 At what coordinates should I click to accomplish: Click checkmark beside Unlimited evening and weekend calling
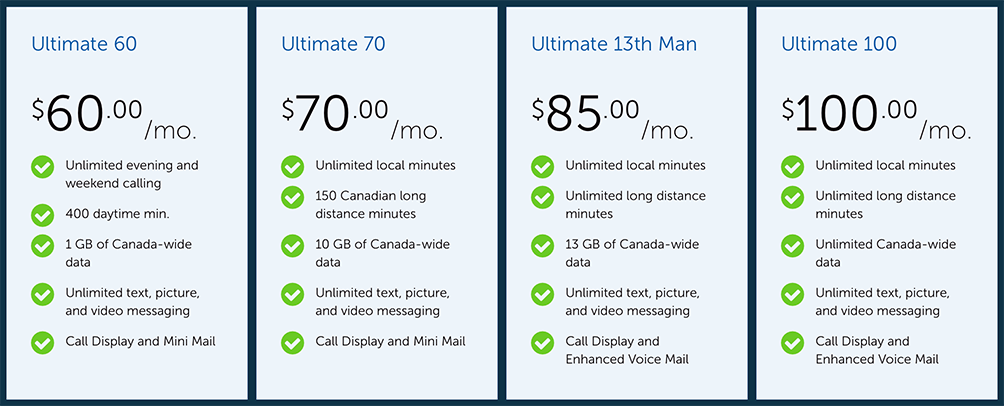tap(42, 166)
